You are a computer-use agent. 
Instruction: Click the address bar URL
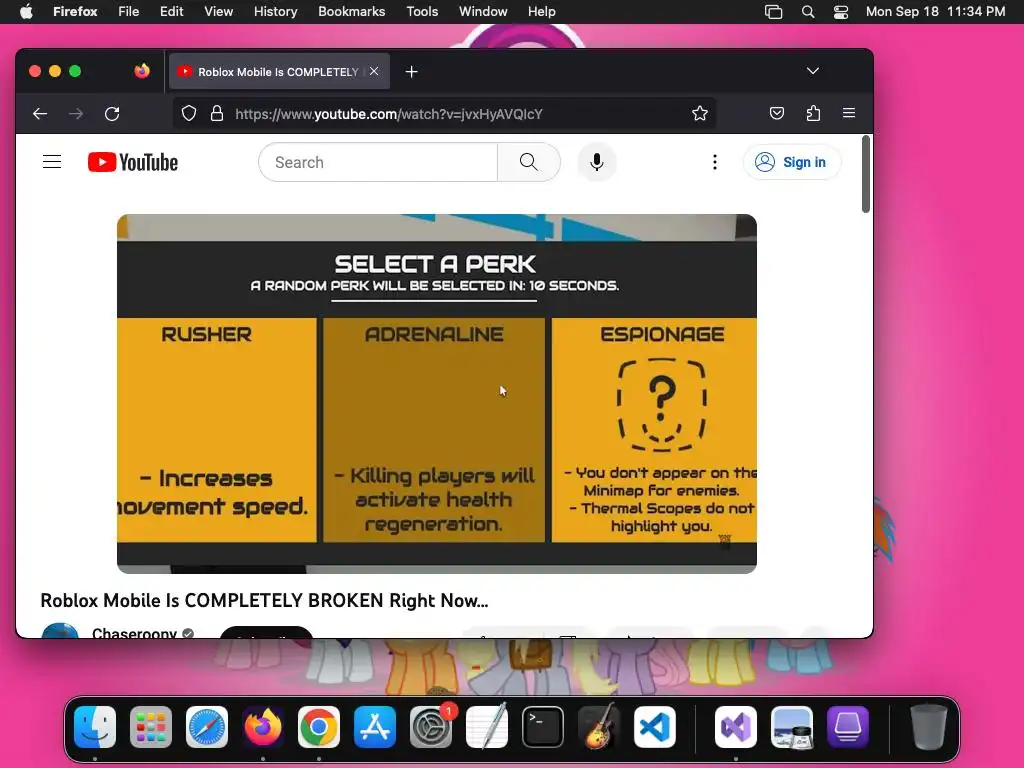coord(389,114)
